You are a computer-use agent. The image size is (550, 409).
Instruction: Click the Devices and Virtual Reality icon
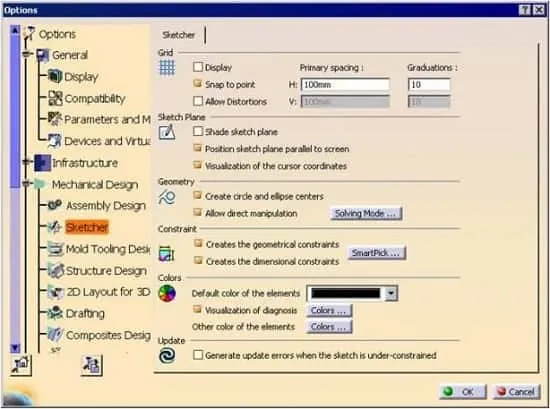54,141
